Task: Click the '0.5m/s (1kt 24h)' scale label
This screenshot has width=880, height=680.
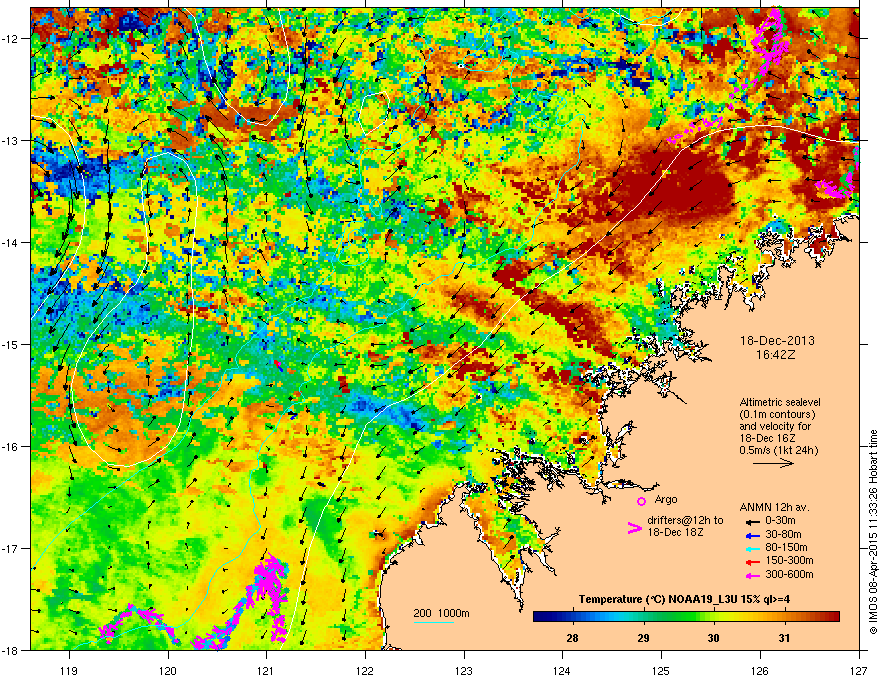Action: point(779,450)
